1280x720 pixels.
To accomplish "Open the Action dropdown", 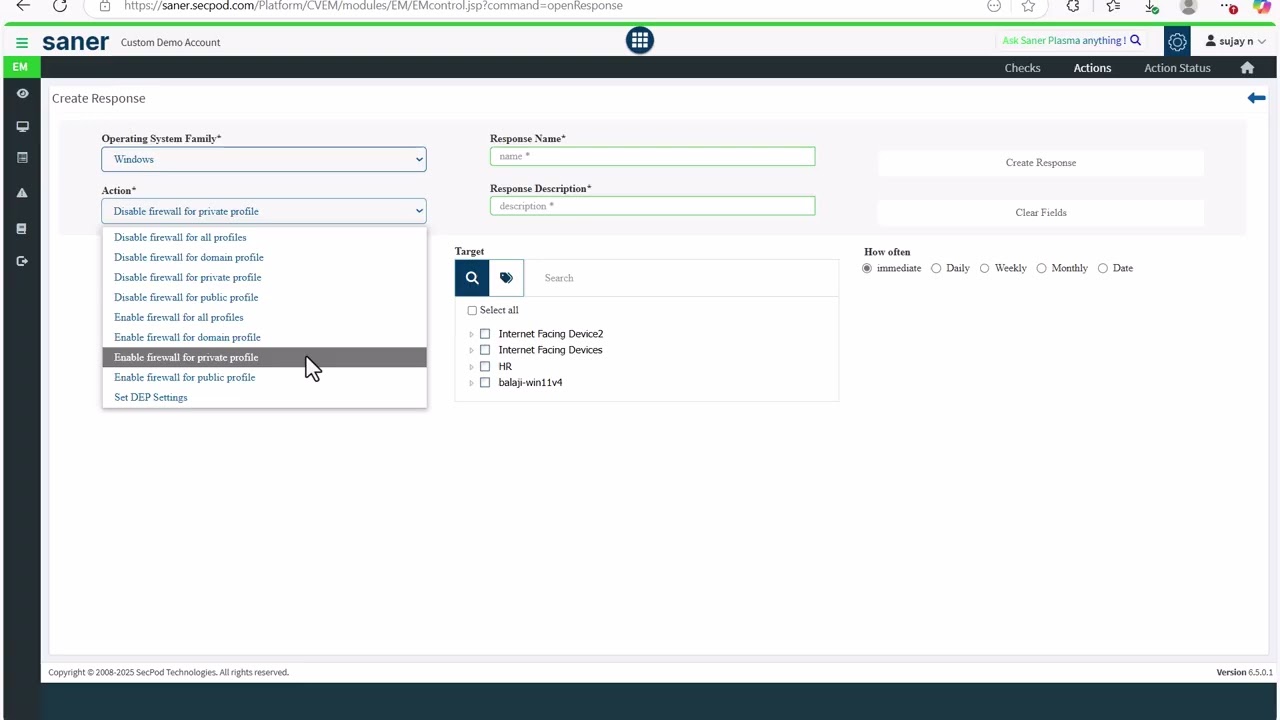I will (264, 211).
